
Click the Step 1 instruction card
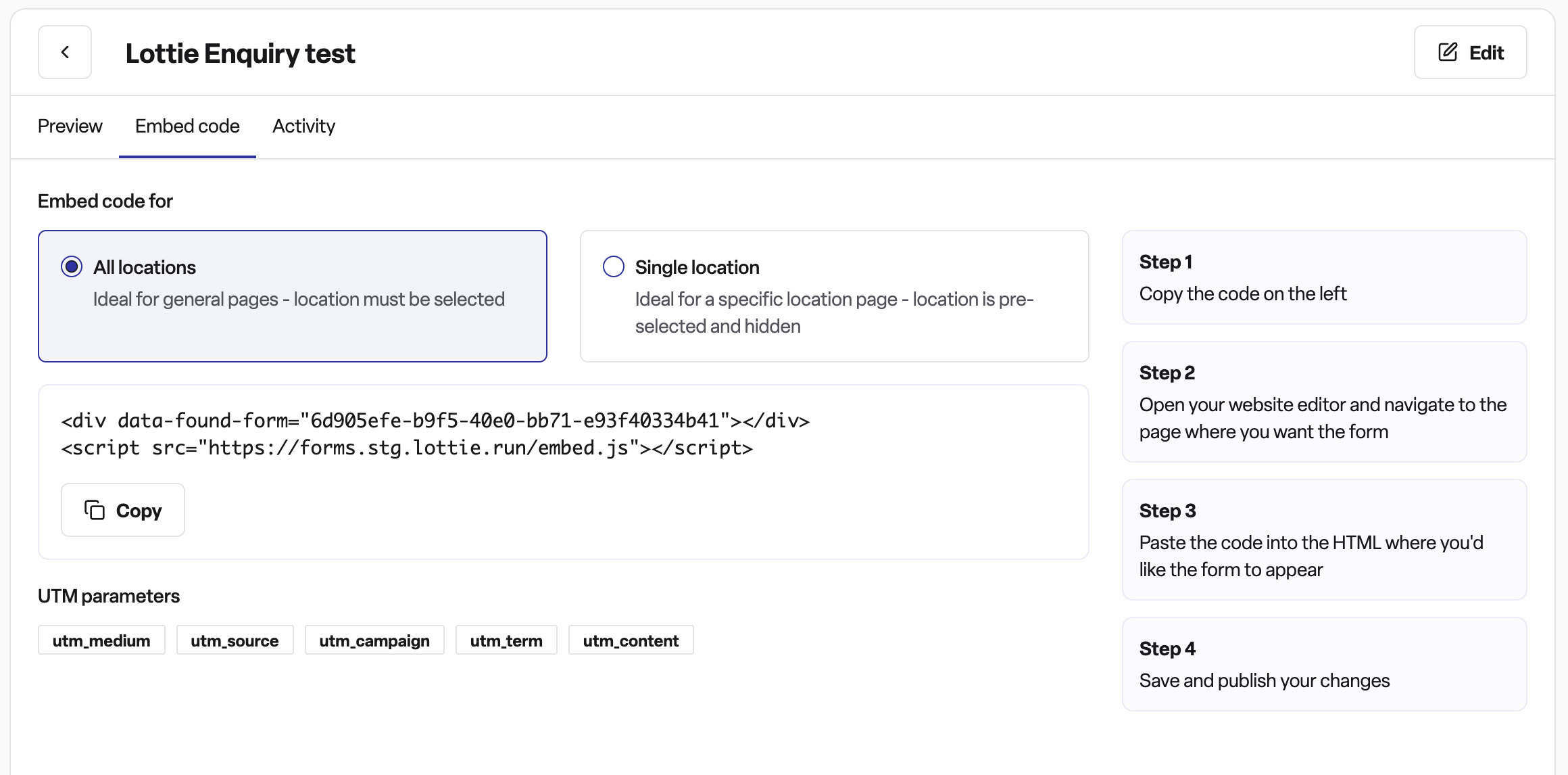click(1324, 277)
